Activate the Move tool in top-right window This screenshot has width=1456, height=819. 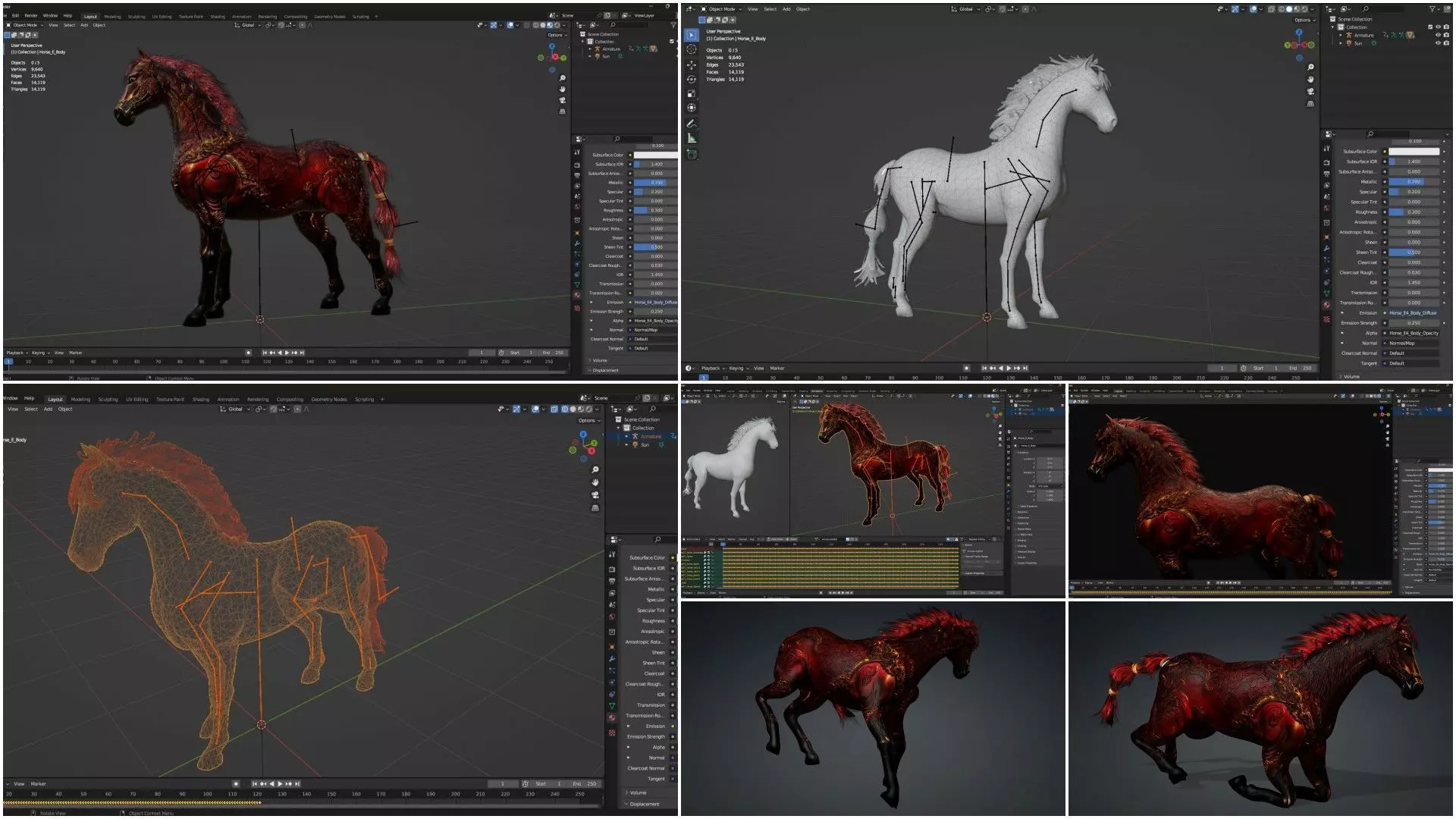pyautogui.click(x=691, y=64)
